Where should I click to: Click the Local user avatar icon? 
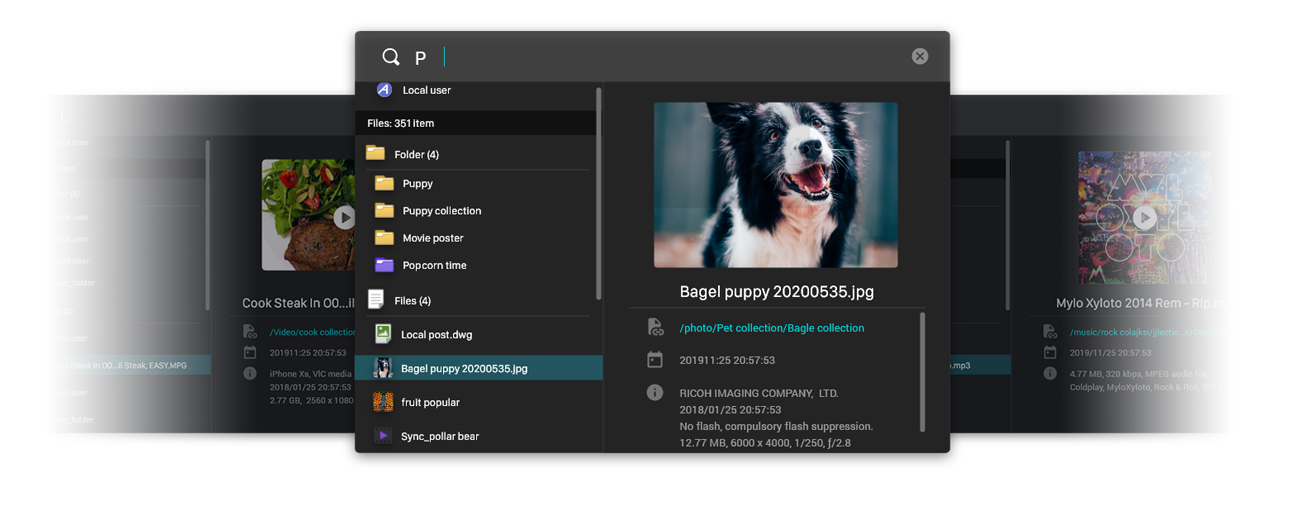pyautogui.click(x=384, y=90)
